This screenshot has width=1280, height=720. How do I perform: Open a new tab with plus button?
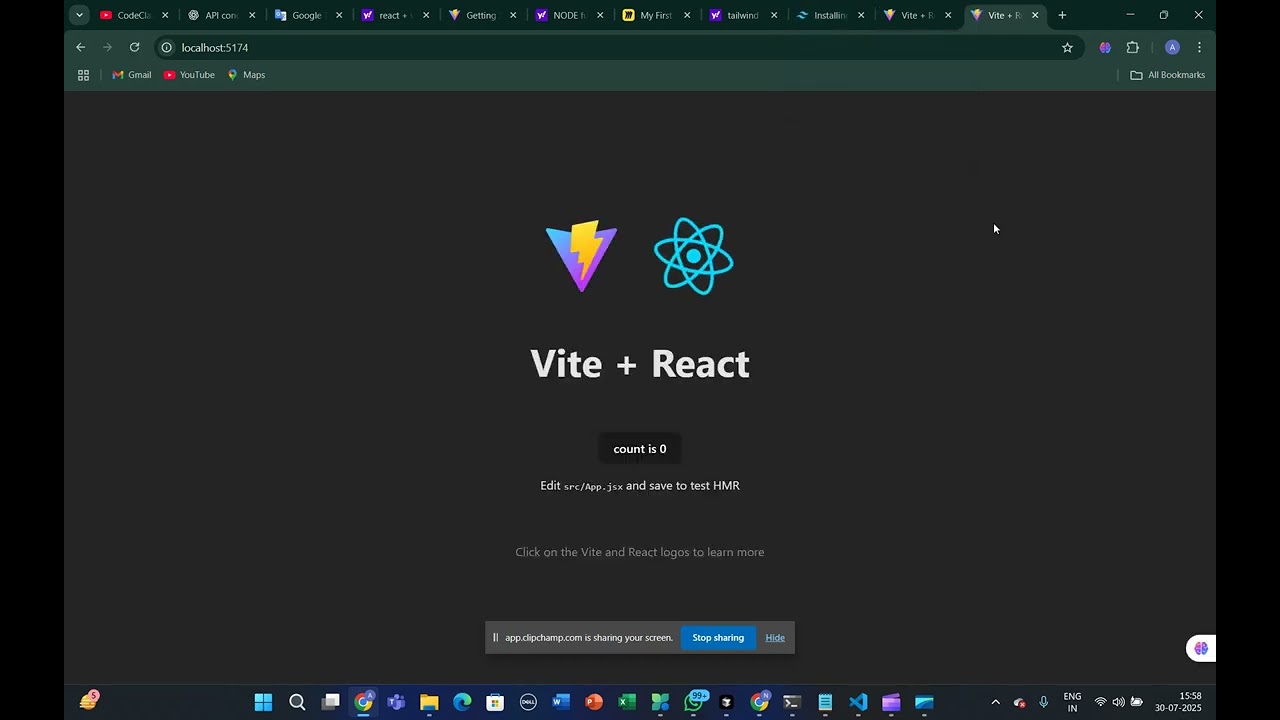(x=1062, y=15)
